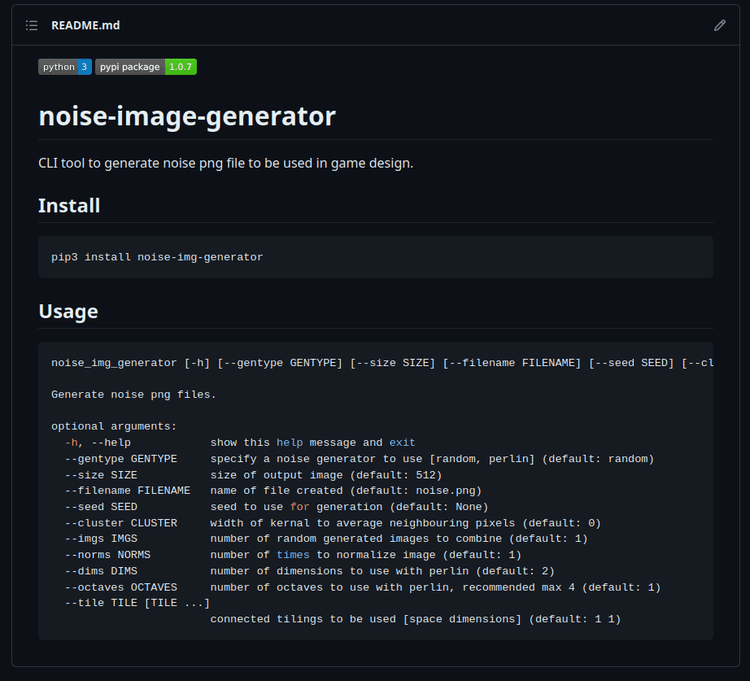Viewport: 750px width, 681px height.
Task: Click the 'optional arguments:' line
Action: coord(114,427)
